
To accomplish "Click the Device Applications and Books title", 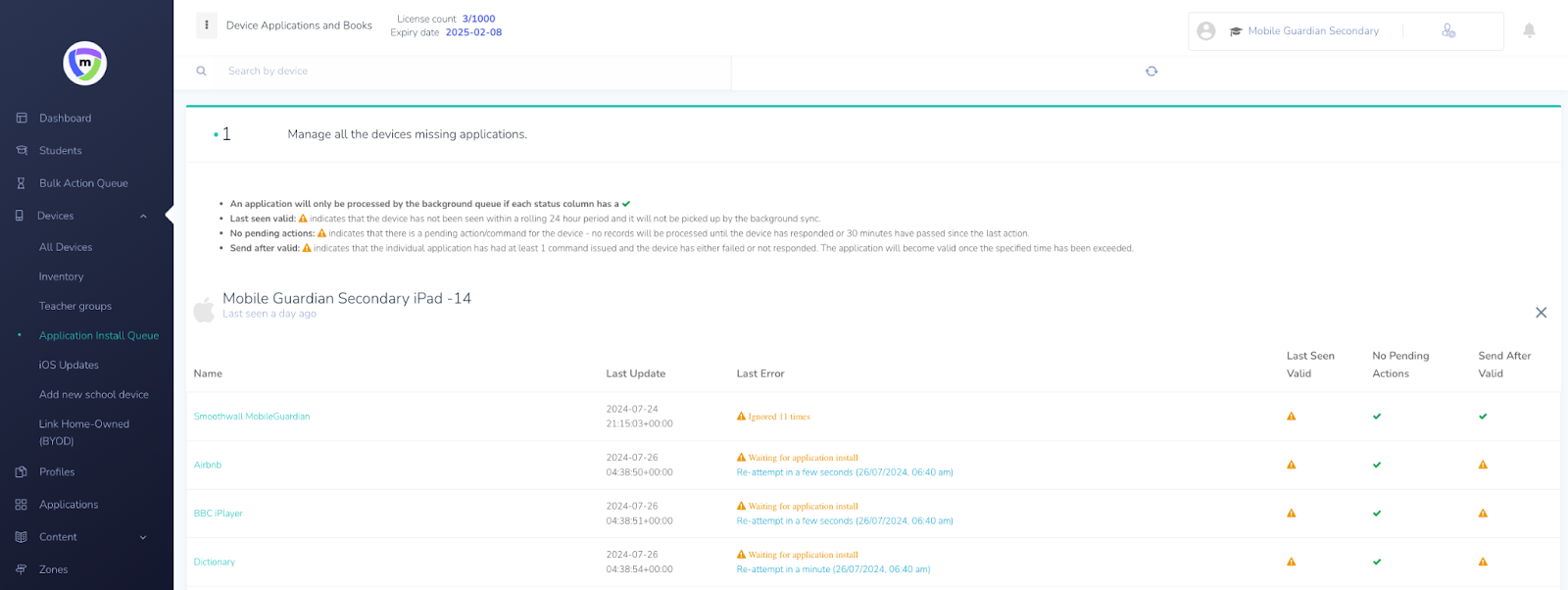I will [x=299, y=25].
